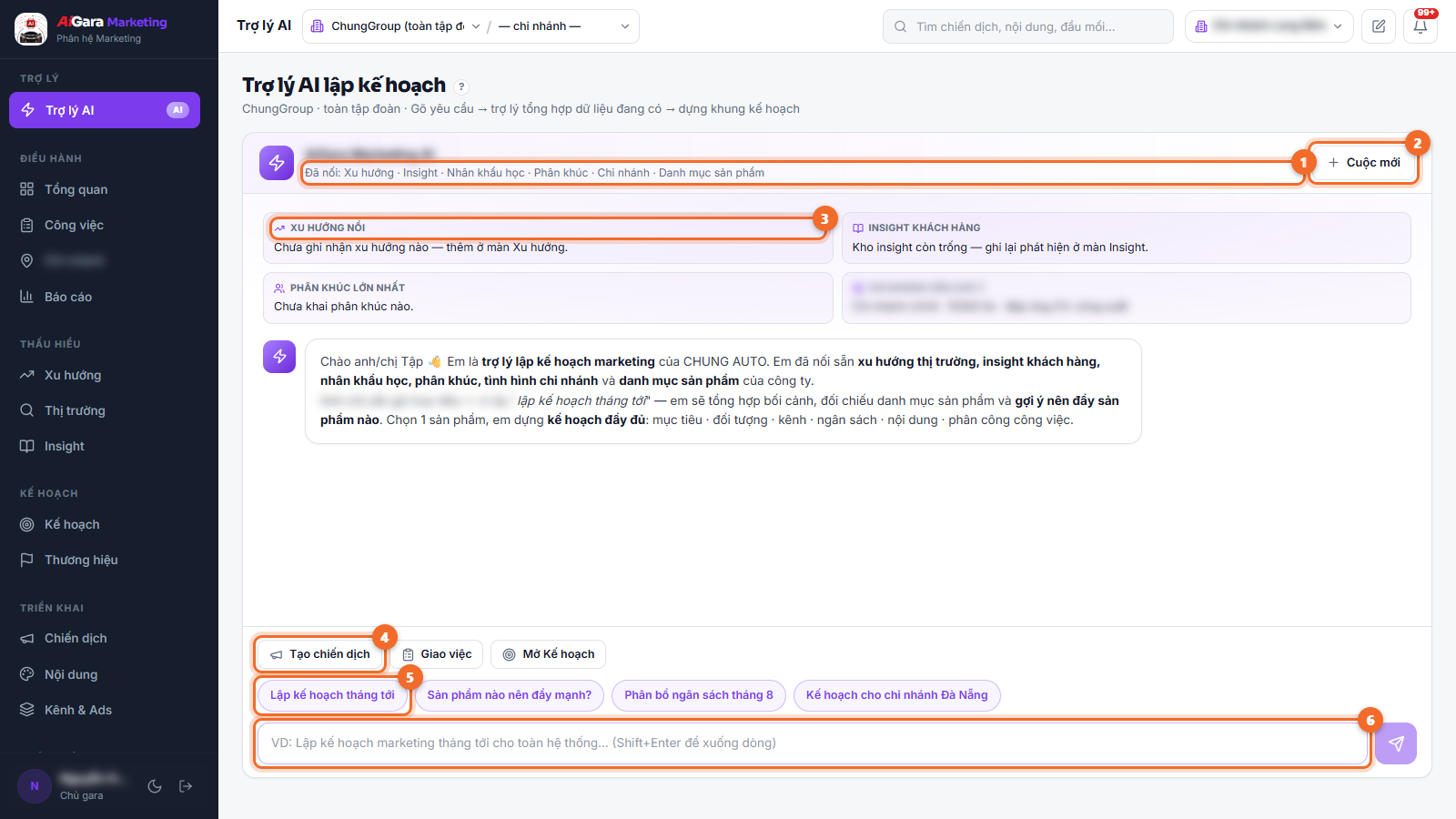Toggle dark mode moon icon

point(155,786)
